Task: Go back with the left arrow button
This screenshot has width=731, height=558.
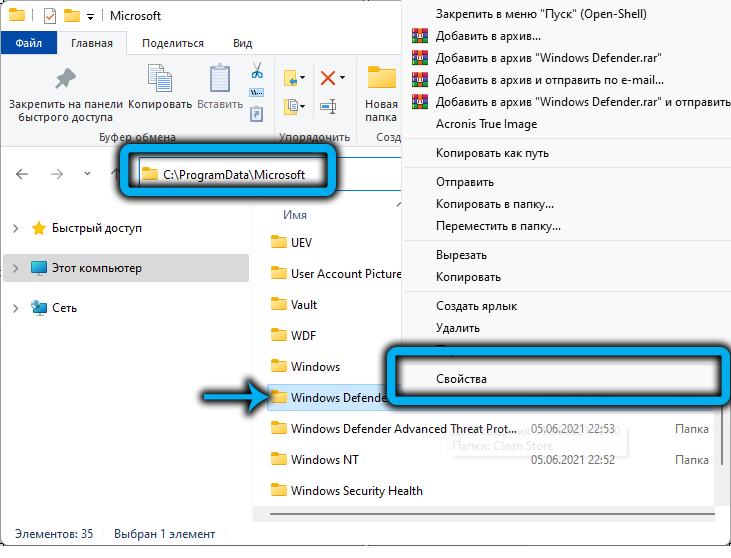Action: (22, 174)
